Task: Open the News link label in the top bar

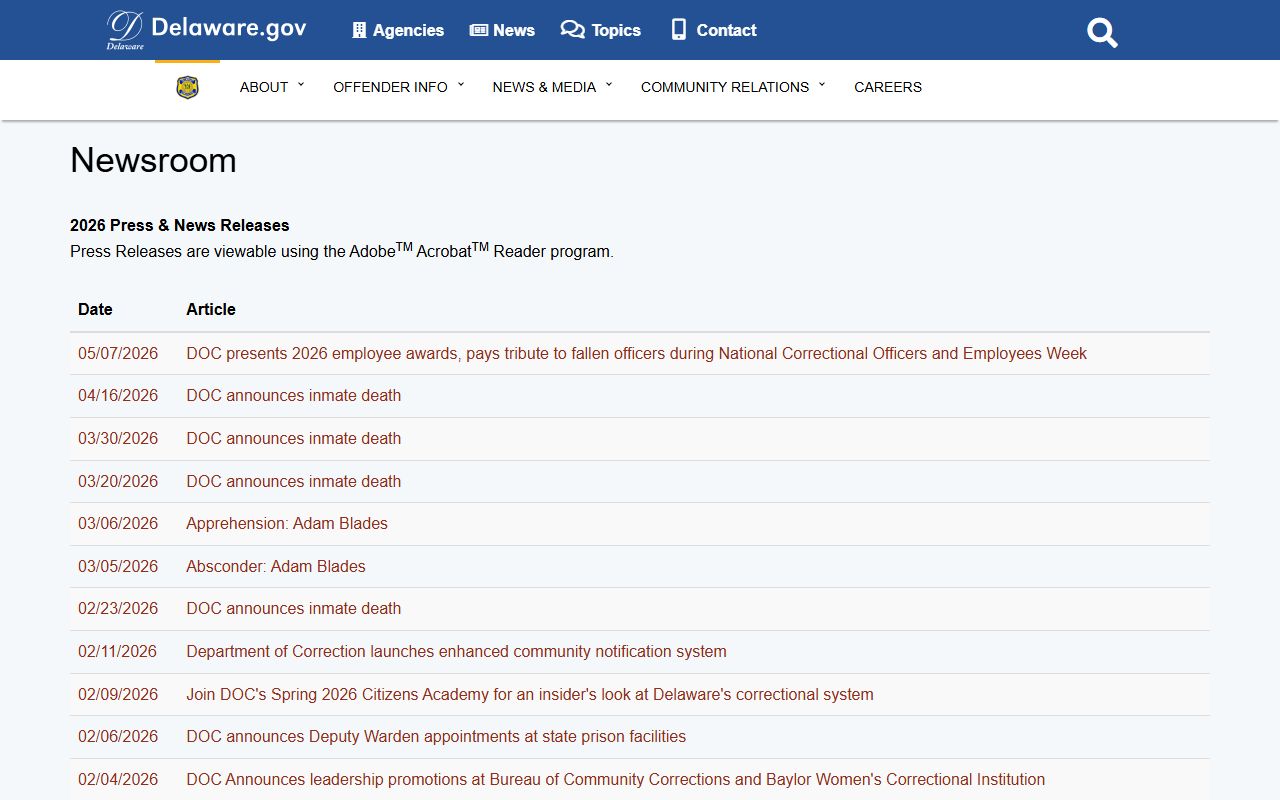Action: point(514,30)
